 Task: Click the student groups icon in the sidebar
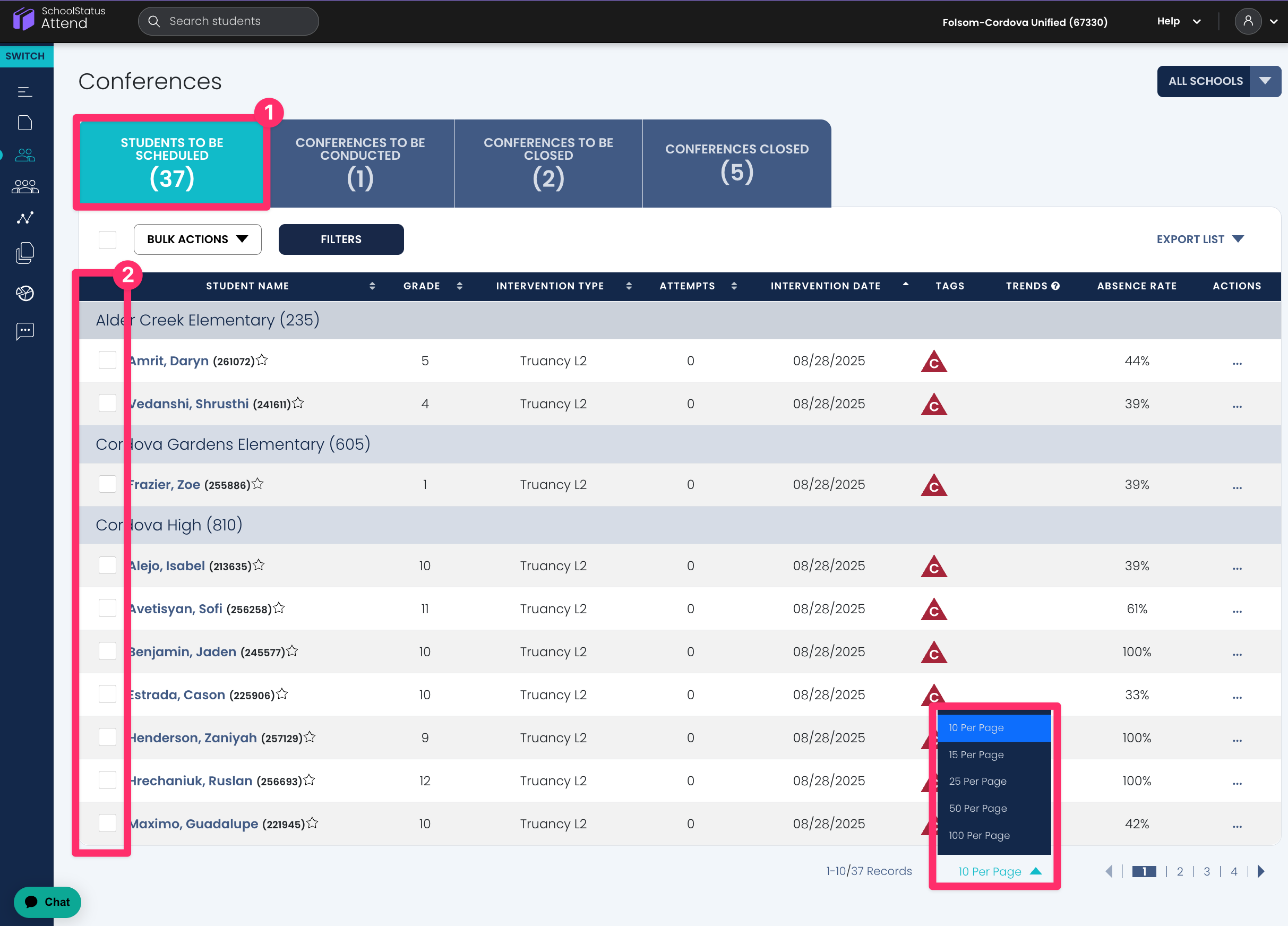25,186
